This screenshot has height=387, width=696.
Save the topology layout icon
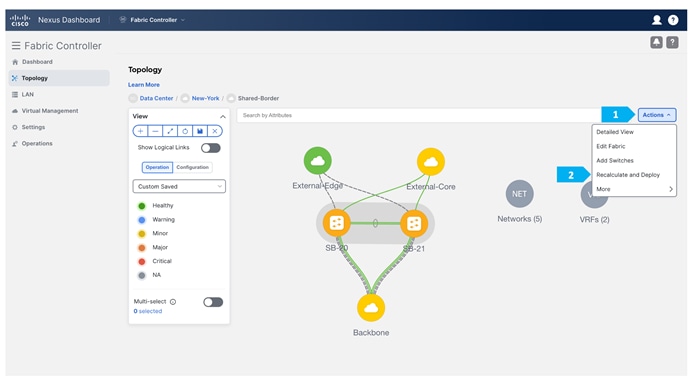[x=200, y=131]
